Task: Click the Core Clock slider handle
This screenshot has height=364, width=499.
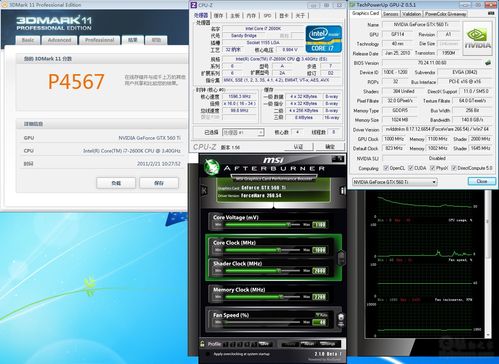Action: (279, 250)
